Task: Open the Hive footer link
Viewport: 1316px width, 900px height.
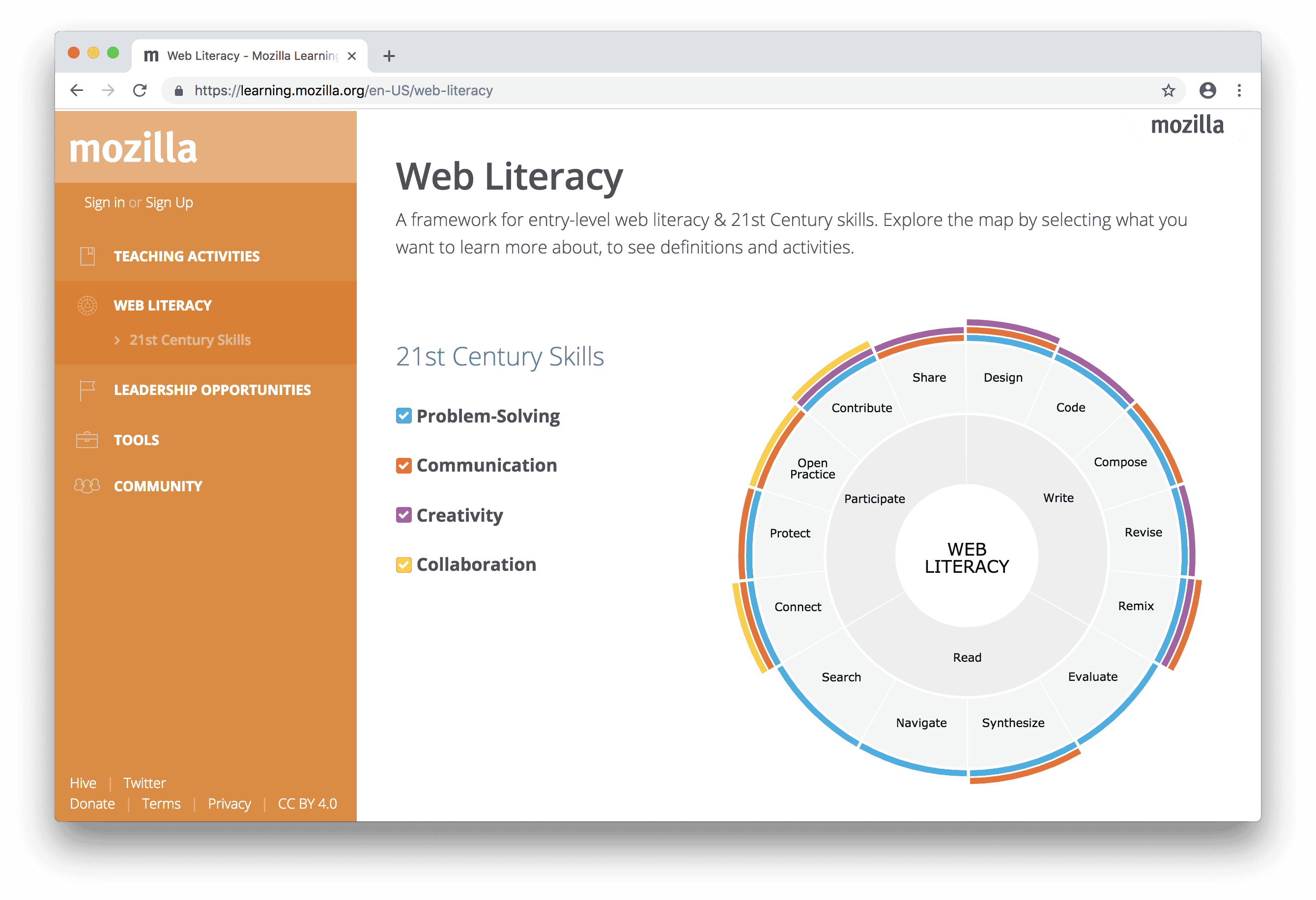Action: [83, 784]
